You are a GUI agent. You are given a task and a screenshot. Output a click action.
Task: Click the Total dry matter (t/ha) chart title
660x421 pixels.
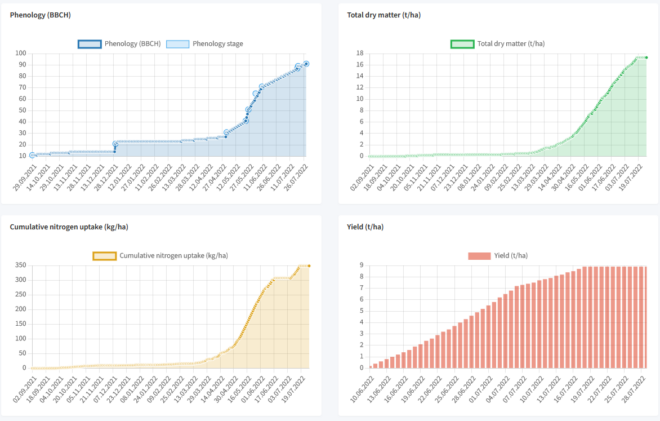384,15
